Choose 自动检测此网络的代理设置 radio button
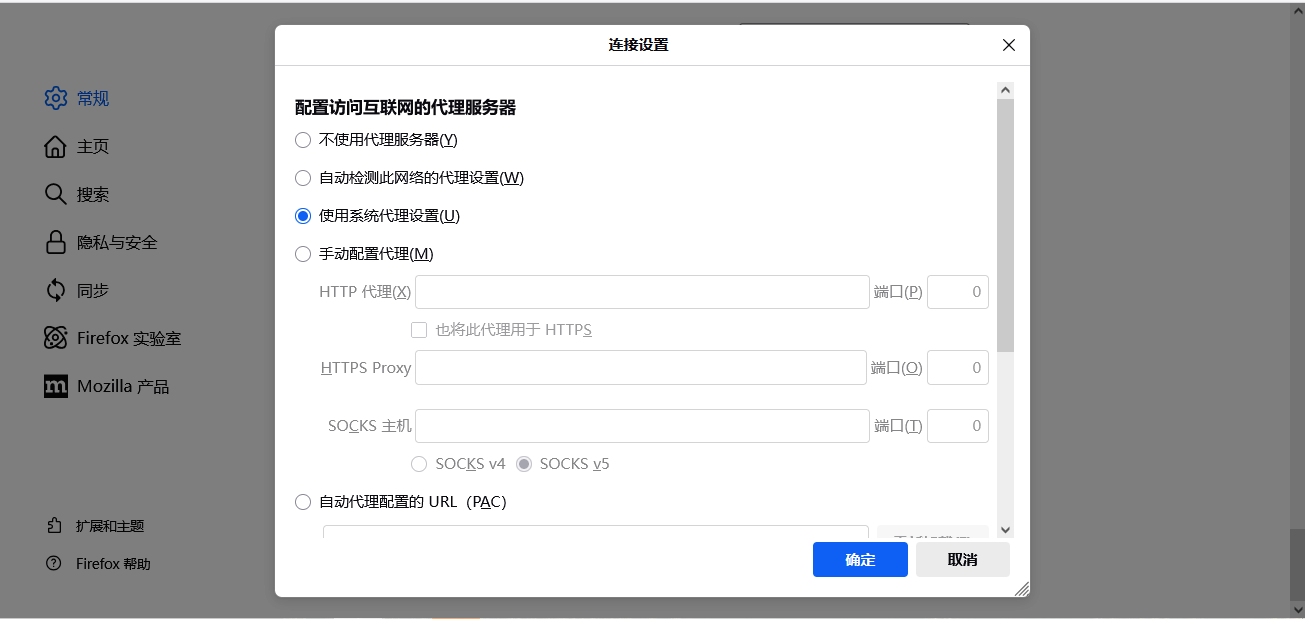Screen dimensions: 1305x619 (303, 178)
